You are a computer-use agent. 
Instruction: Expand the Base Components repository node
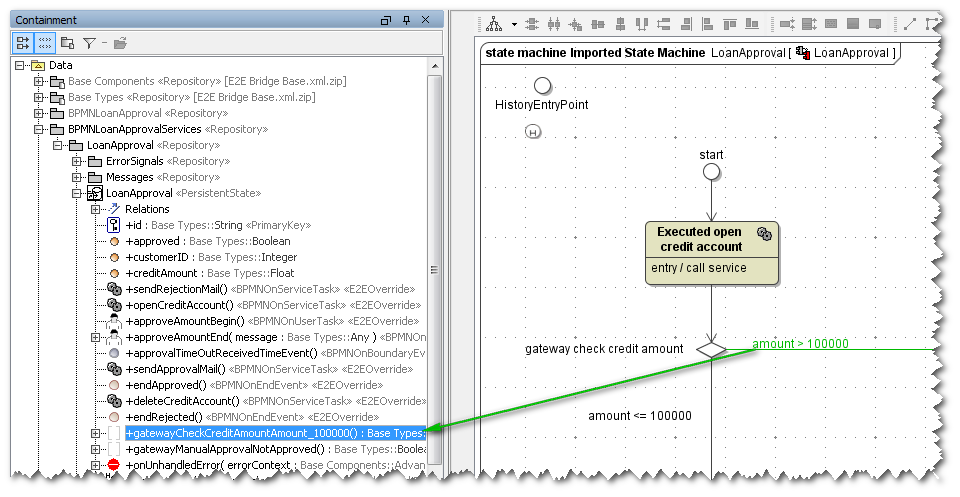(39, 81)
